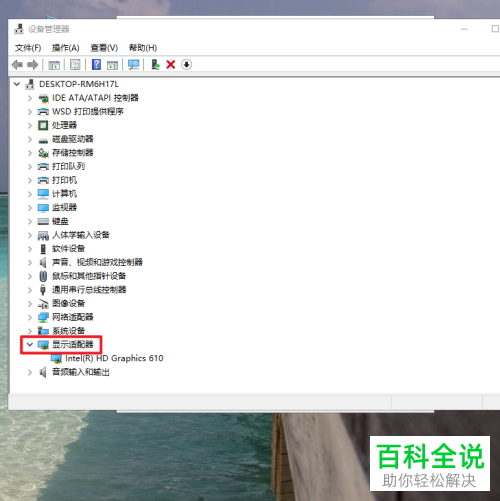This screenshot has height=501, width=500.
Task: Select the IDE ATA/ATAPI 控制器 item
Action: (x=95, y=98)
